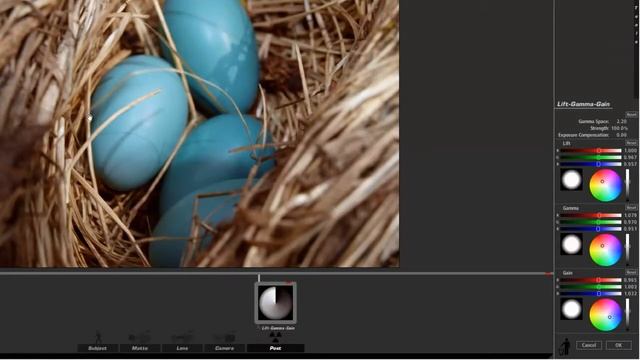Select the Lift-Gamma-Gain filter thumbnail
The height and width of the screenshot is (360, 640).
tap(276, 302)
